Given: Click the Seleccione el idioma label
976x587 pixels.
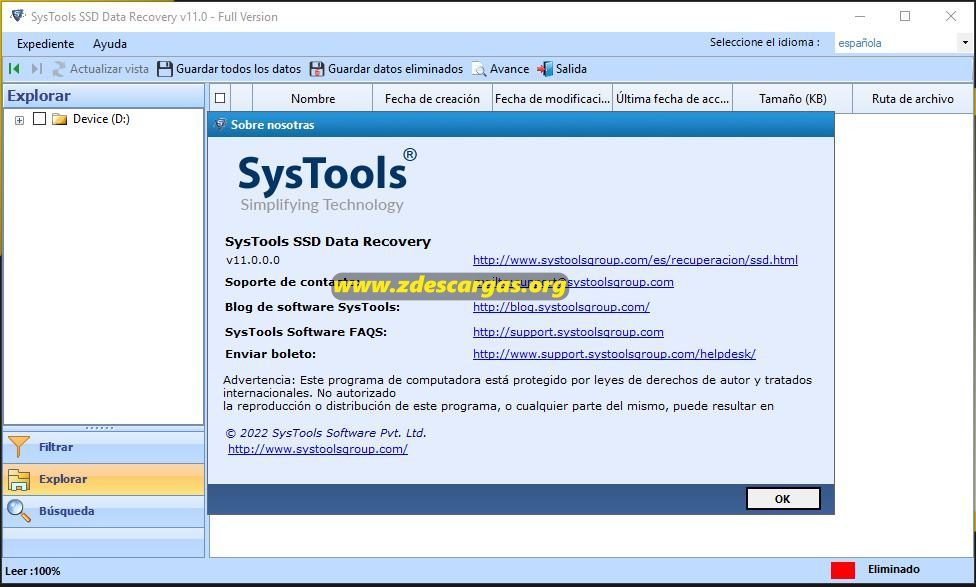Looking at the screenshot, I should [x=764, y=42].
